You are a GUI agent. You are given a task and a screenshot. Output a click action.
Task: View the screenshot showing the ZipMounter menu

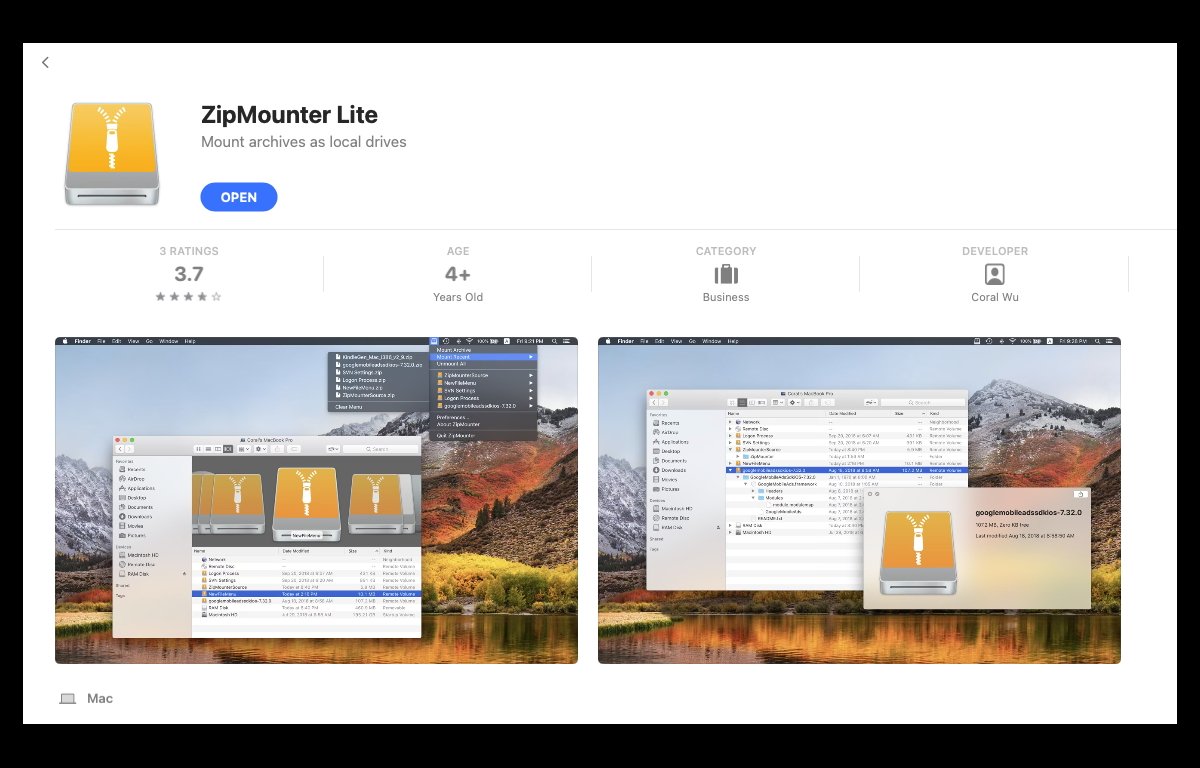tap(316, 500)
